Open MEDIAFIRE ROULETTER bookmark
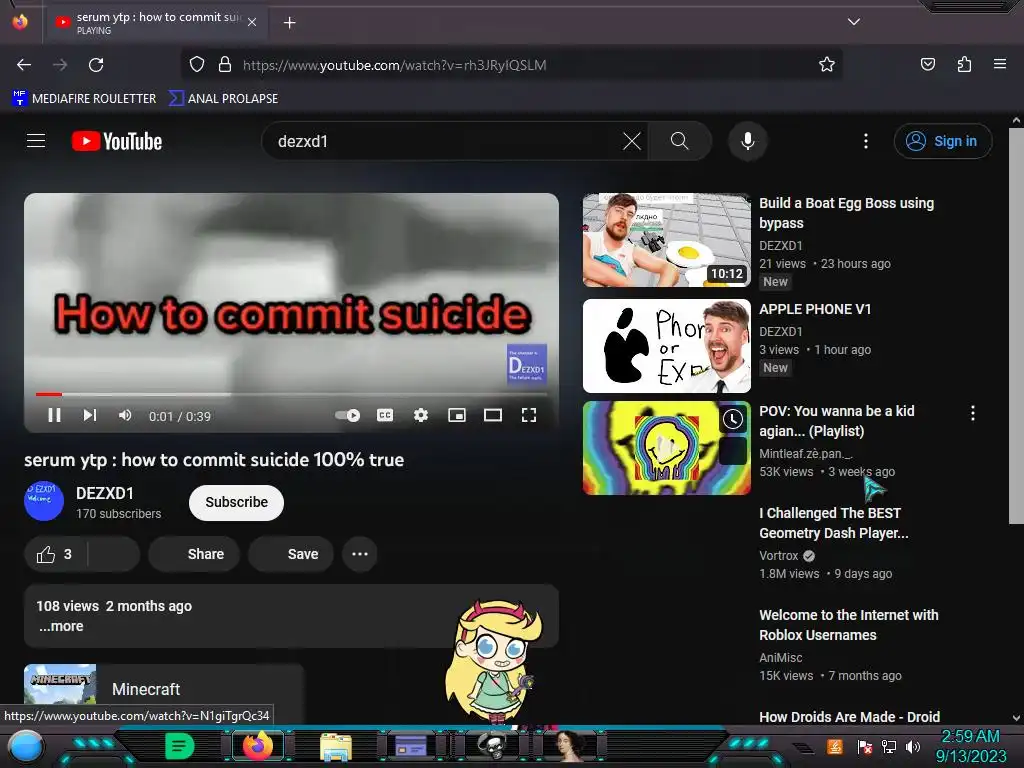The width and height of the screenshot is (1024, 768). coord(84,99)
